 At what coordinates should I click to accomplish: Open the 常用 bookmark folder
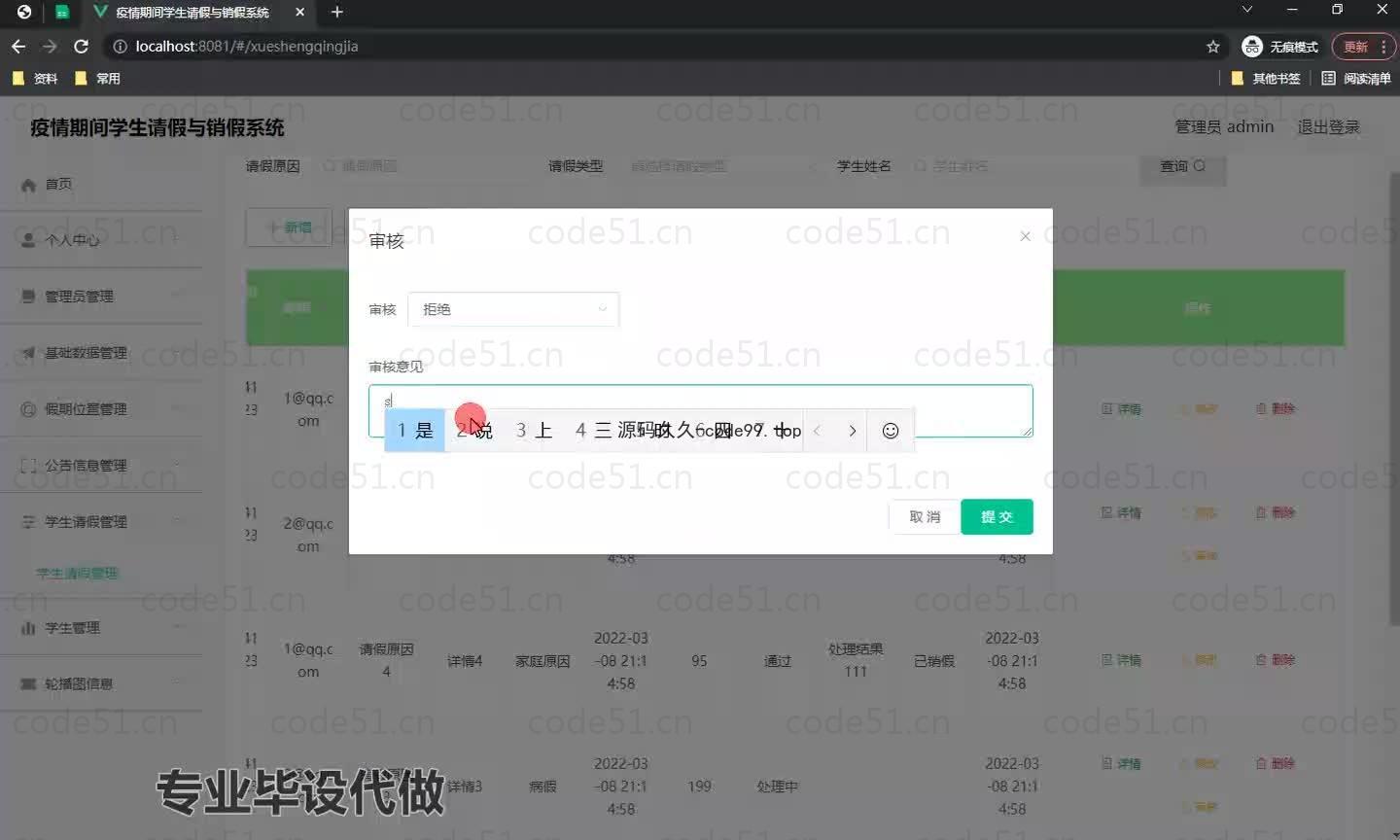[97, 79]
